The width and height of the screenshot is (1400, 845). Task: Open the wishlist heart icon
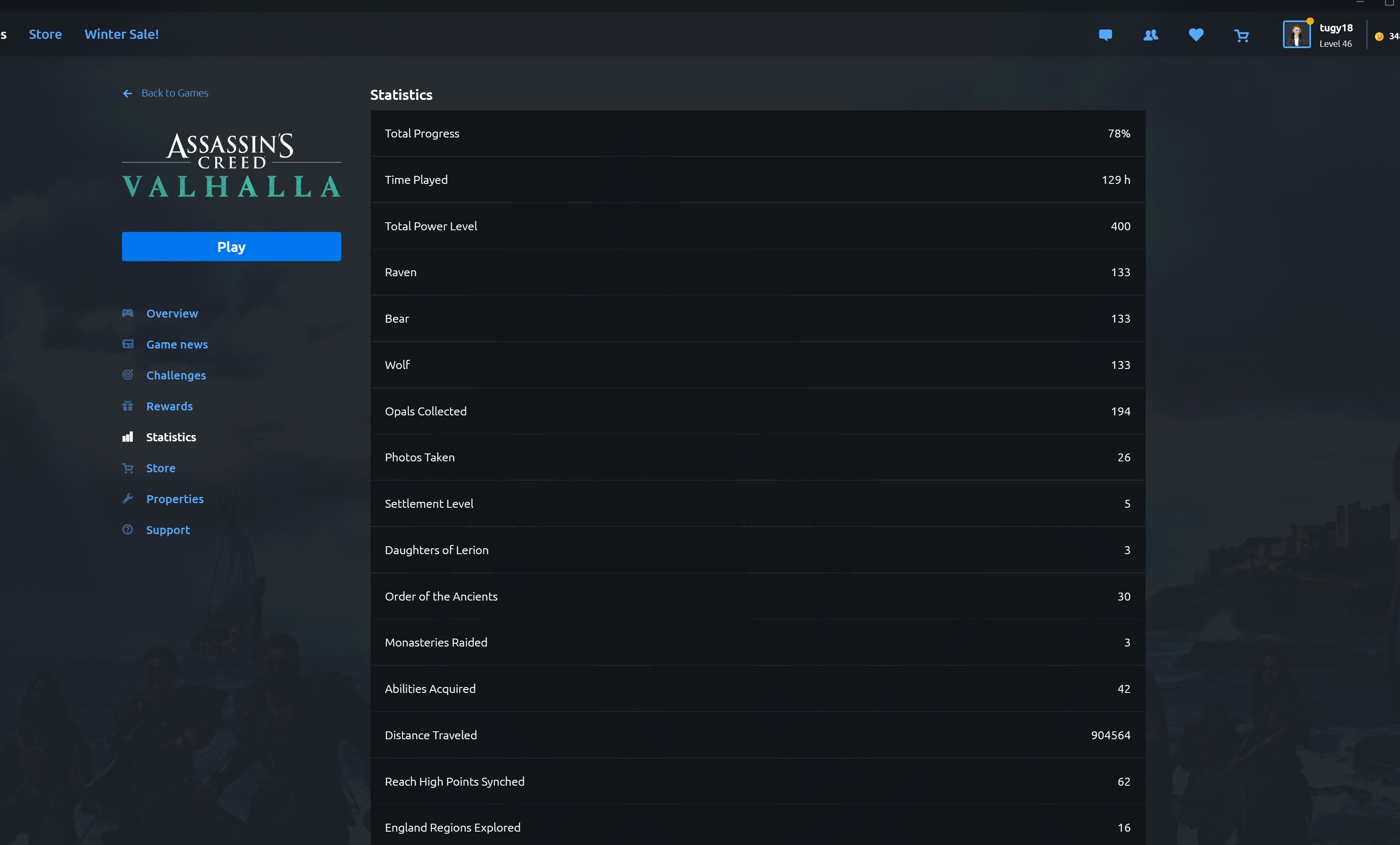(x=1196, y=35)
